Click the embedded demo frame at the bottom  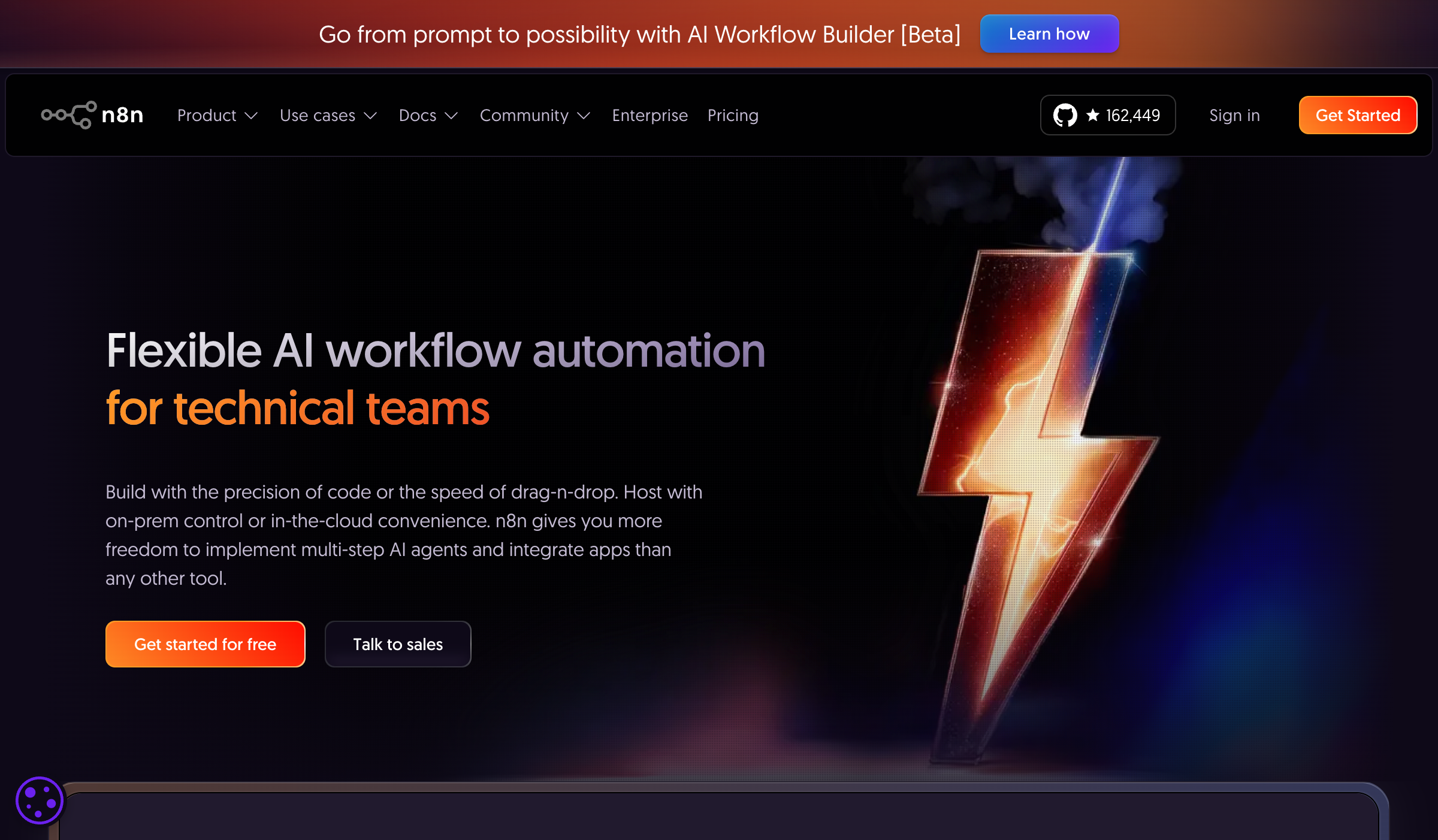pos(719,821)
